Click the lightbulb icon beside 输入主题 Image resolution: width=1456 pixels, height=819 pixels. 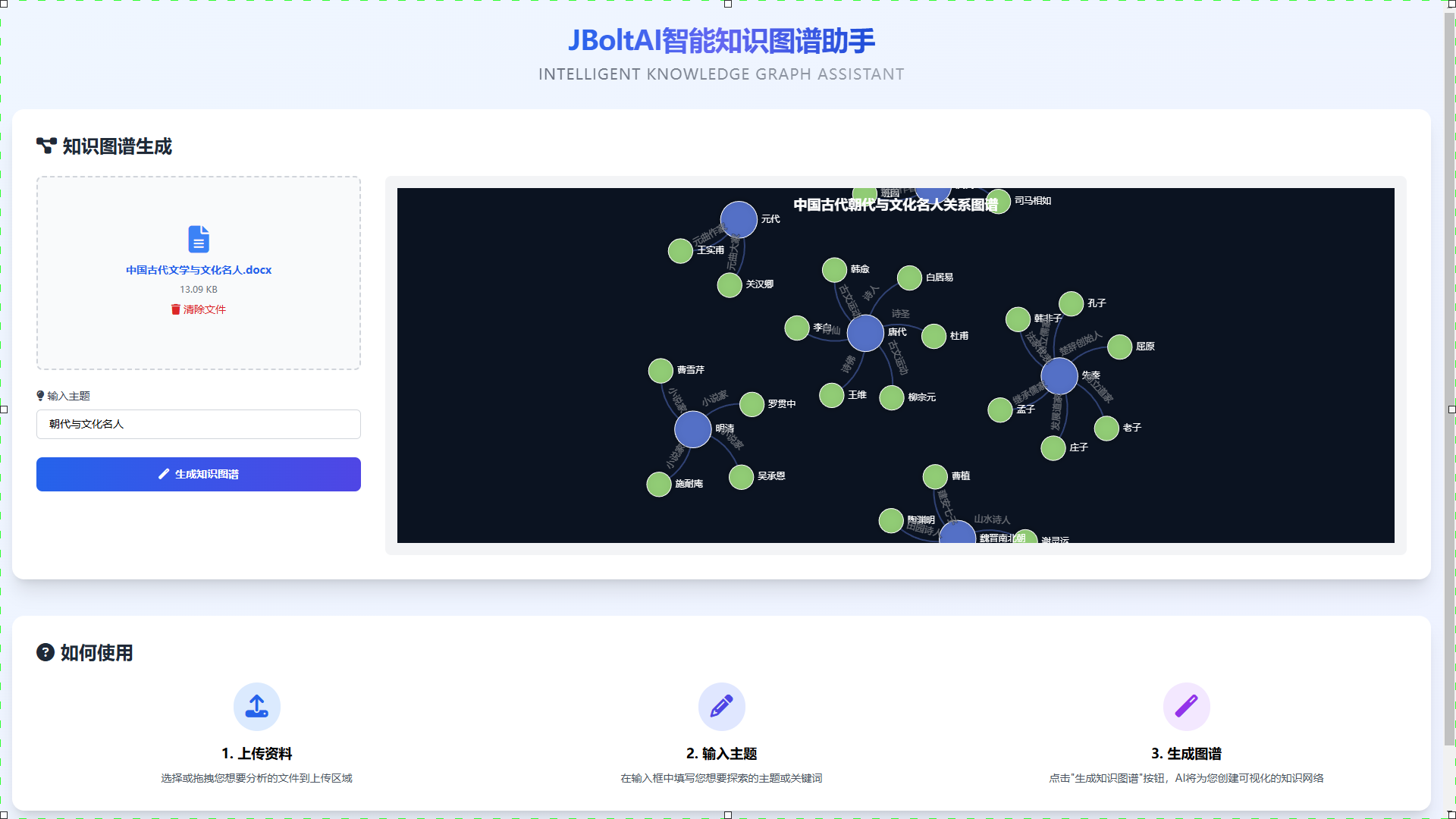coord(41,396)
